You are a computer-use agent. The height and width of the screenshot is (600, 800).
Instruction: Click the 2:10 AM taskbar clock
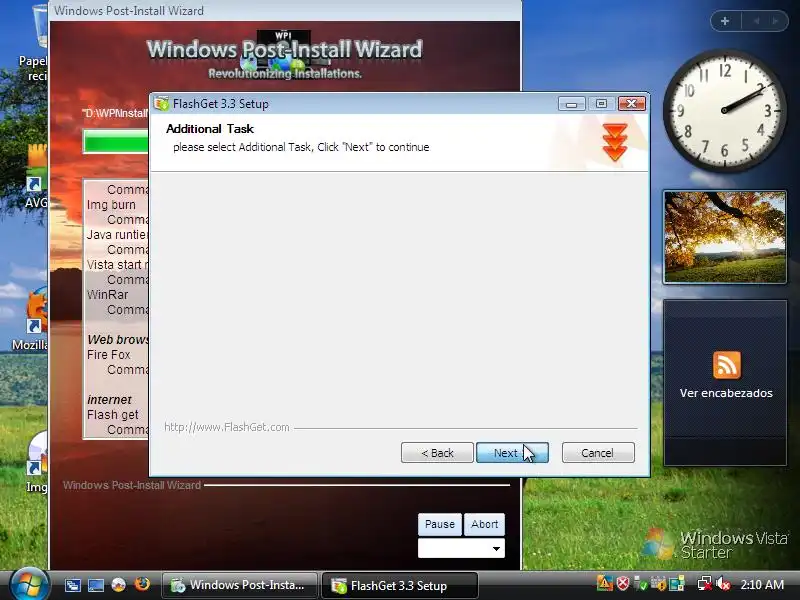[762, 584]
